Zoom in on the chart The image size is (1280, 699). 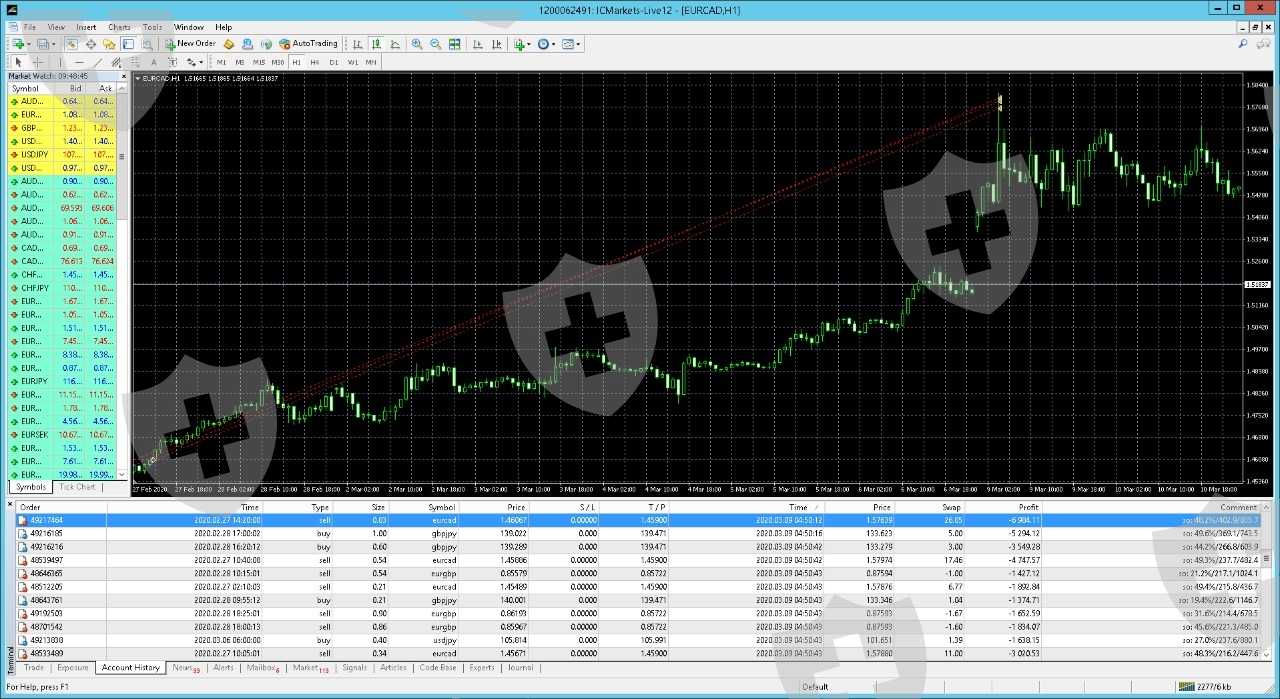(417, 44)
